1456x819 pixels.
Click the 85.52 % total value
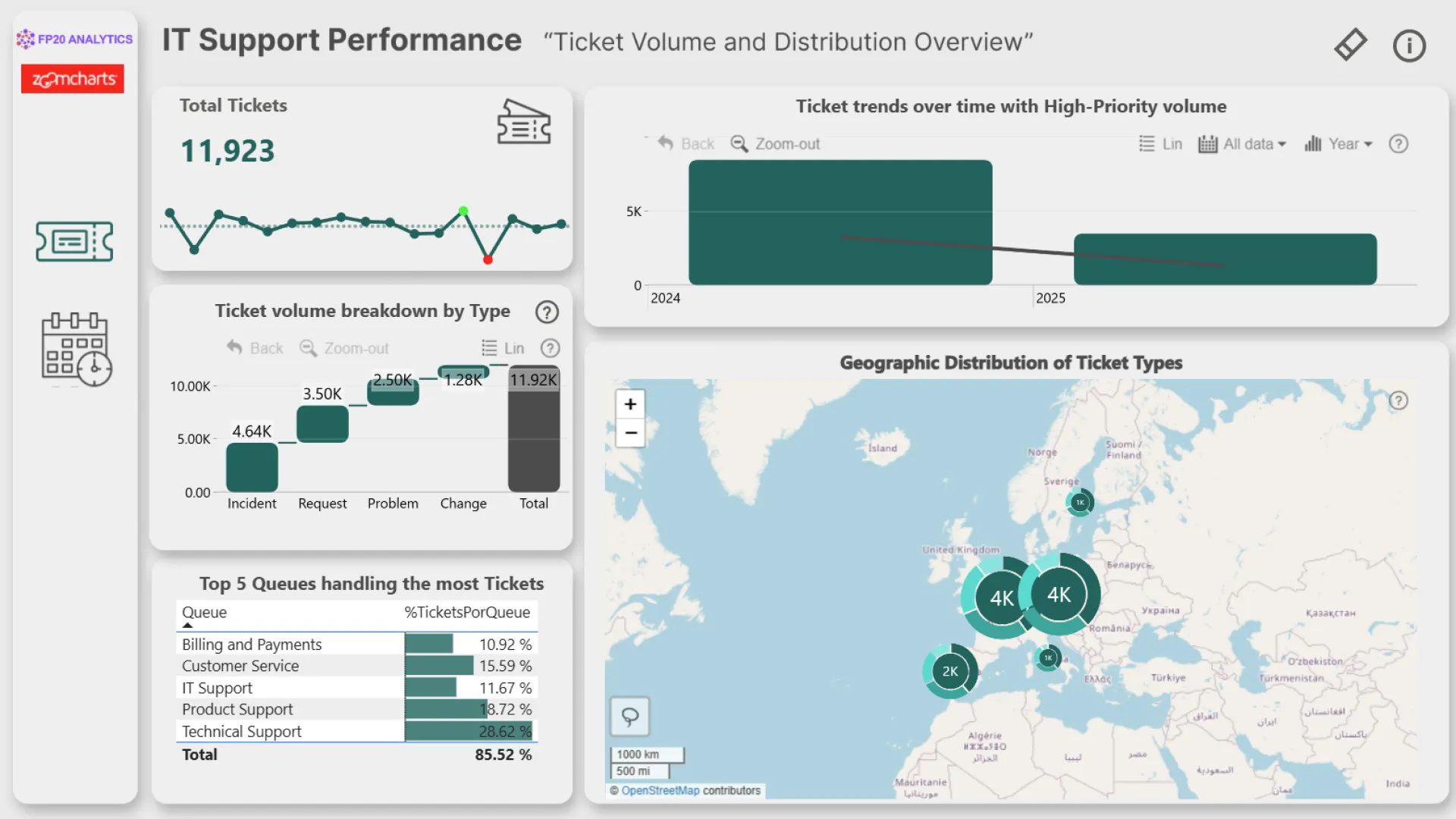click(504, 755)
